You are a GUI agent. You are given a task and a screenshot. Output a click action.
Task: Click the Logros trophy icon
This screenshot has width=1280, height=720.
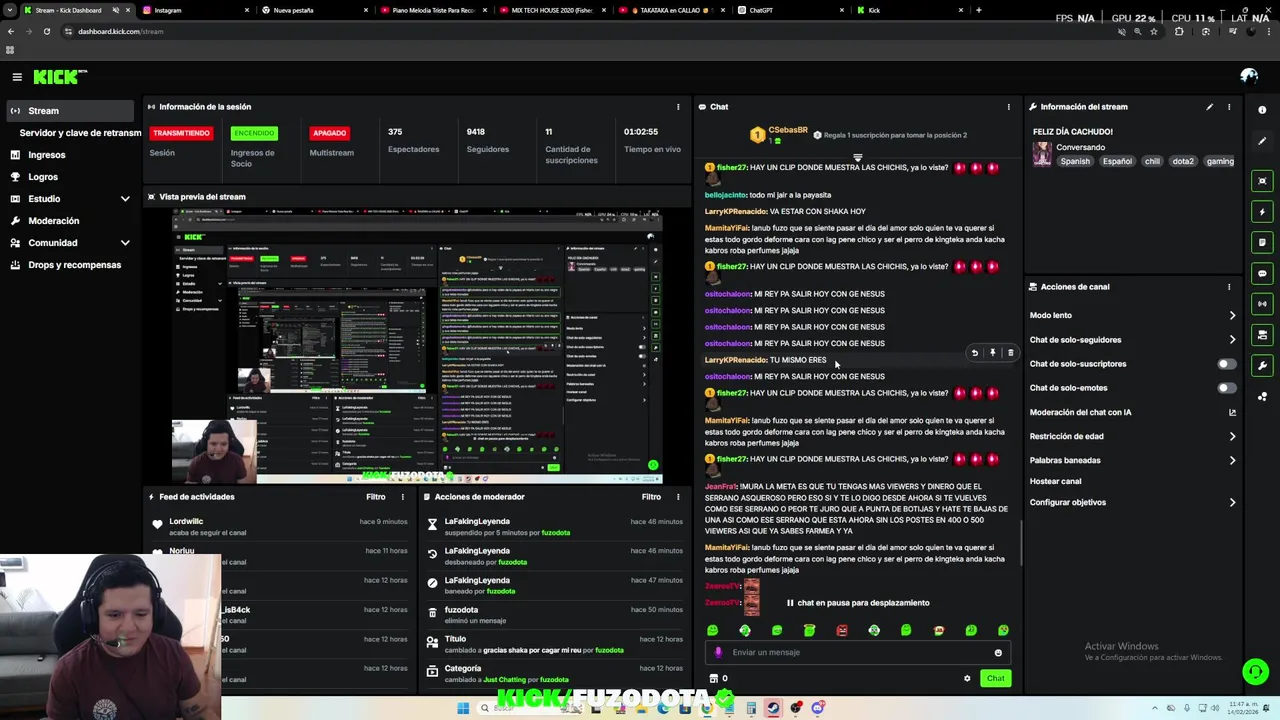tap(15, 177)
